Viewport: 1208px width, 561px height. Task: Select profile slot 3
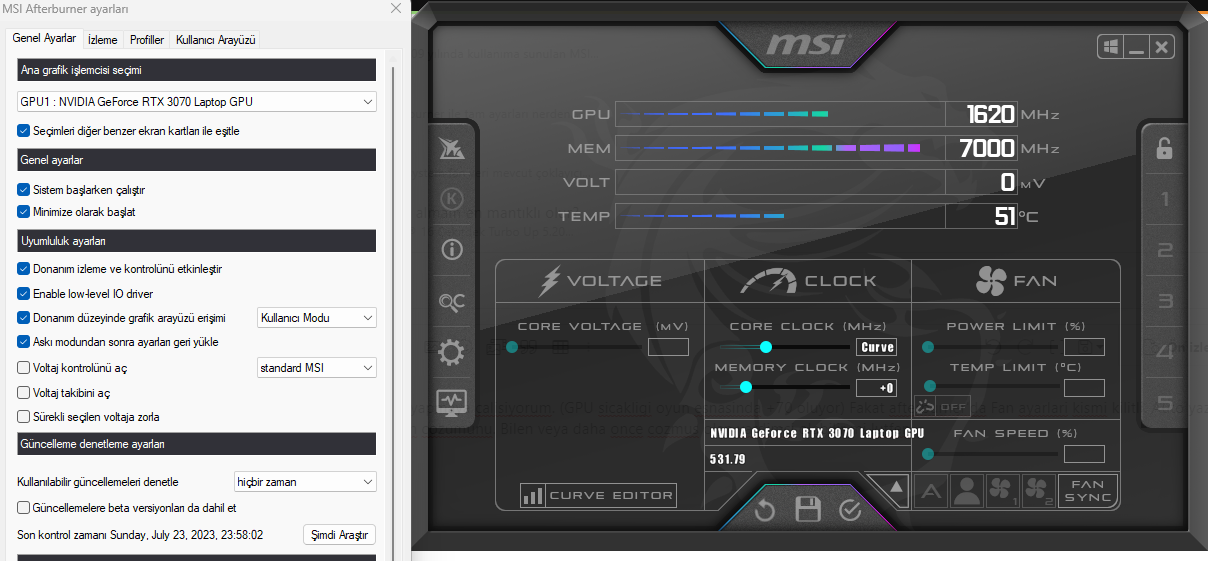point(1164,301)
